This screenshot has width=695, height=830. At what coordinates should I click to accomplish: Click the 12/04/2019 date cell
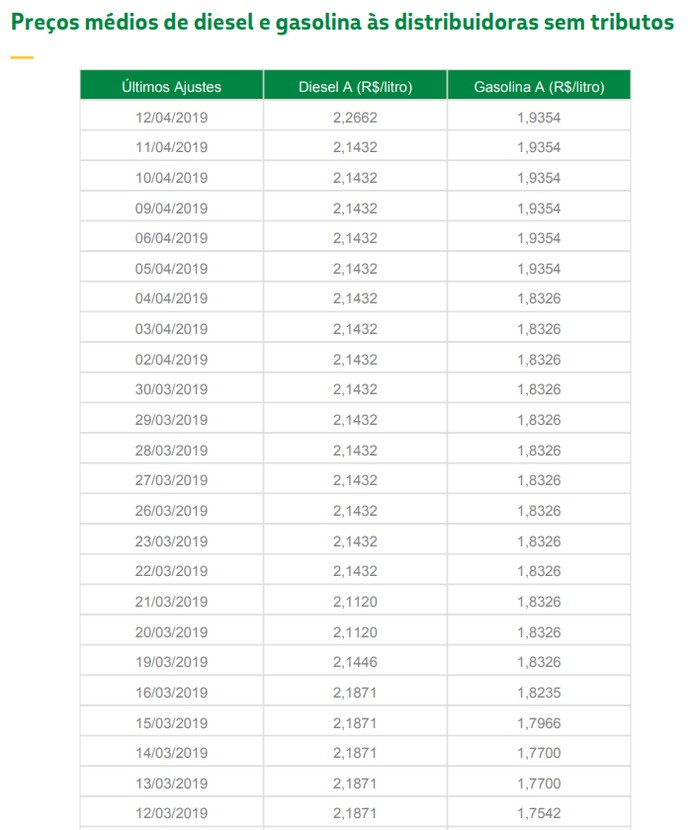pos(171,117)
